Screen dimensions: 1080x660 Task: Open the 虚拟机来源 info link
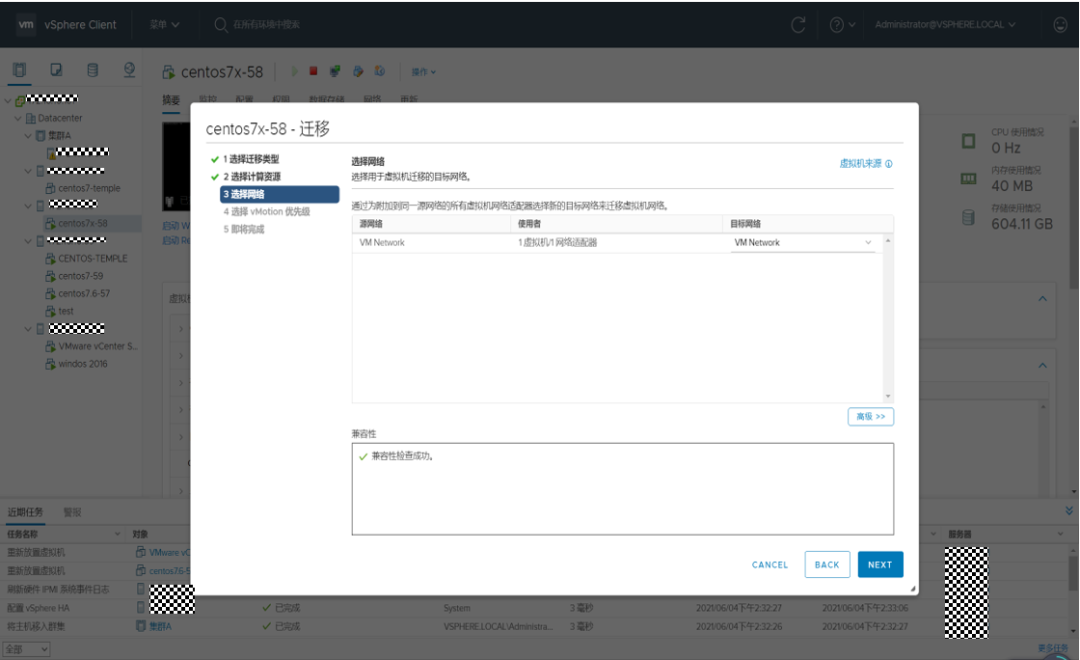point(865,163)
